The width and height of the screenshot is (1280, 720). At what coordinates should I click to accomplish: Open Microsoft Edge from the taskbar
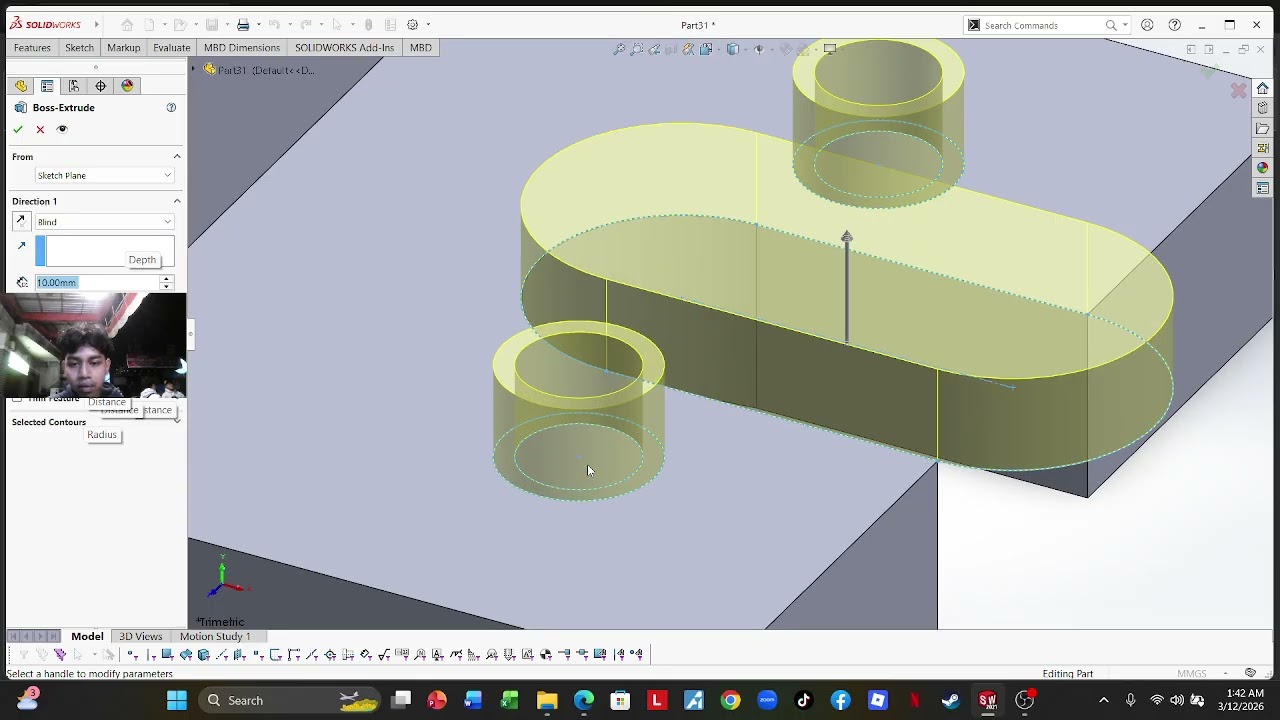[x=584, y=700]
